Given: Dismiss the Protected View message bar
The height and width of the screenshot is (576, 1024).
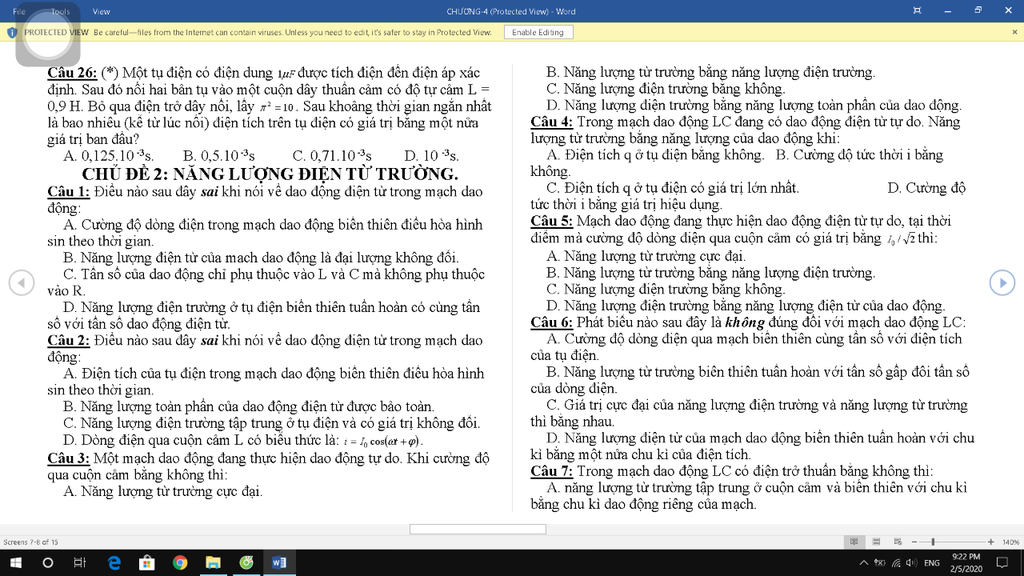Looking at the screenshot, I should 1014,32.
